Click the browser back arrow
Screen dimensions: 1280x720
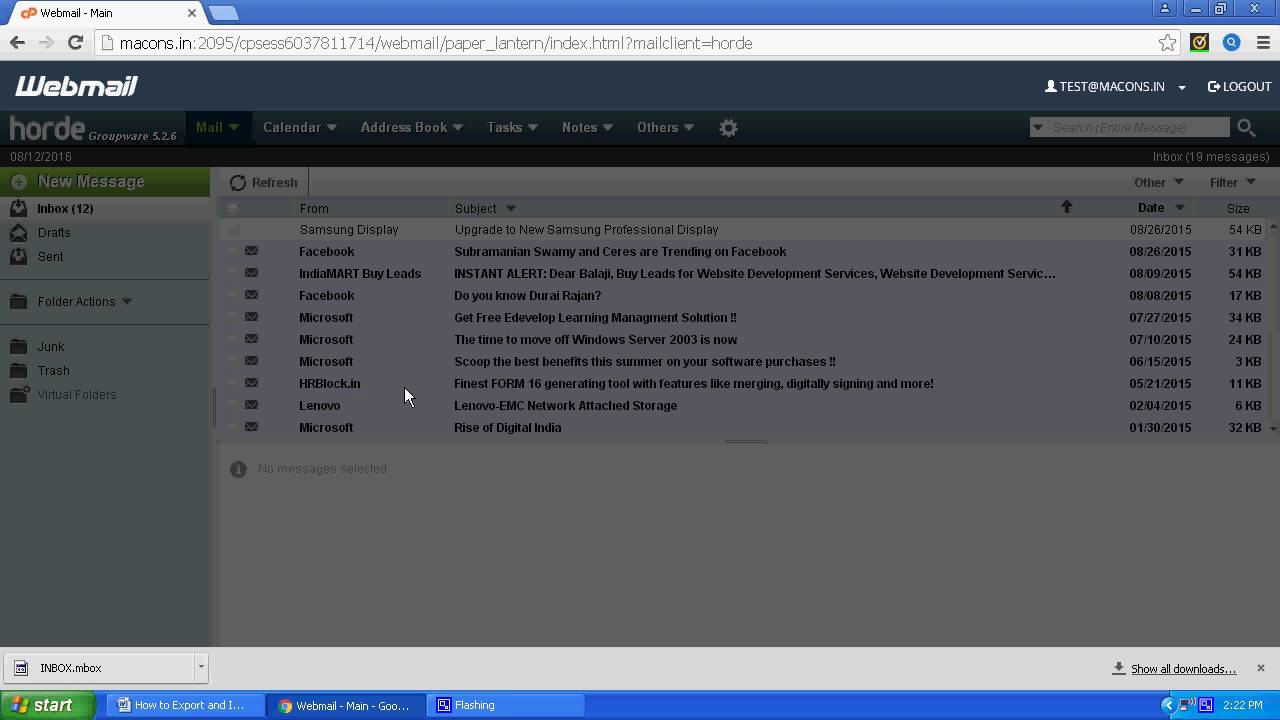pyautogui.click(x=17, y=43)
